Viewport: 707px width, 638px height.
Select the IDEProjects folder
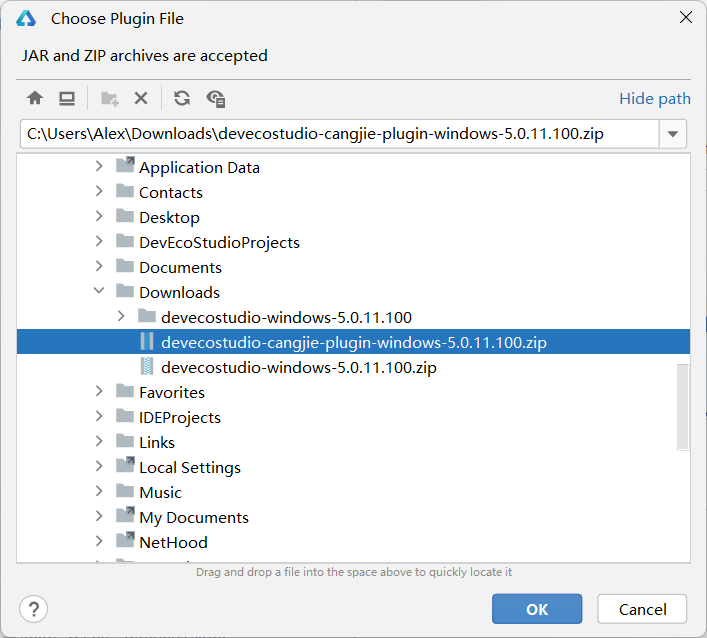[179, 417]
